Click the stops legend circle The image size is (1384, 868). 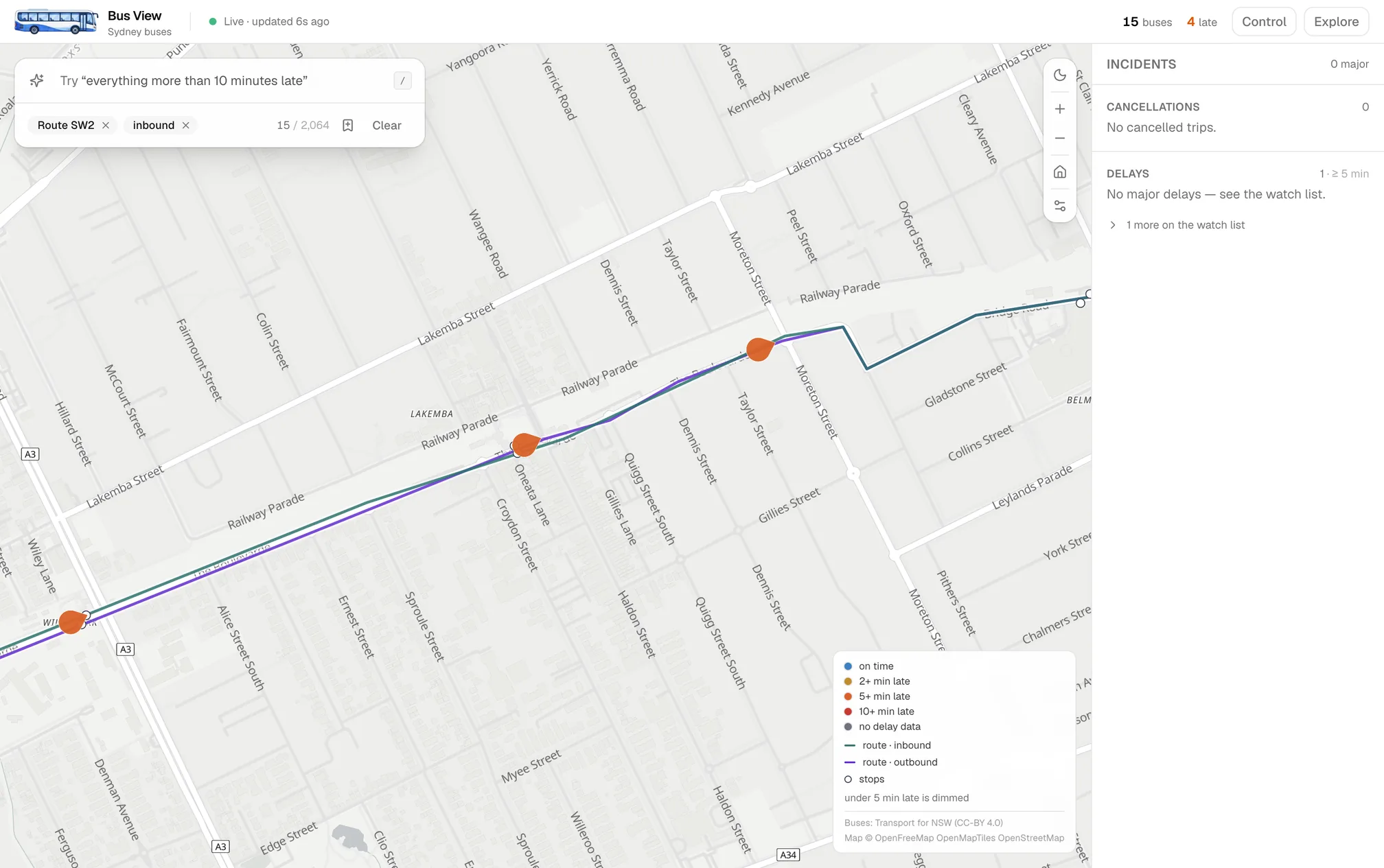click(848, 779)
